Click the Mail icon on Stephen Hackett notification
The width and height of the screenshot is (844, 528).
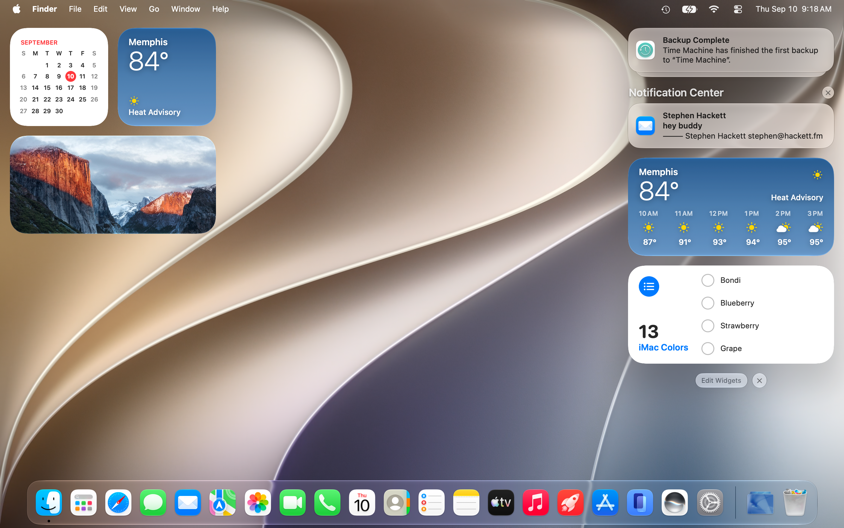pos(645,126)
